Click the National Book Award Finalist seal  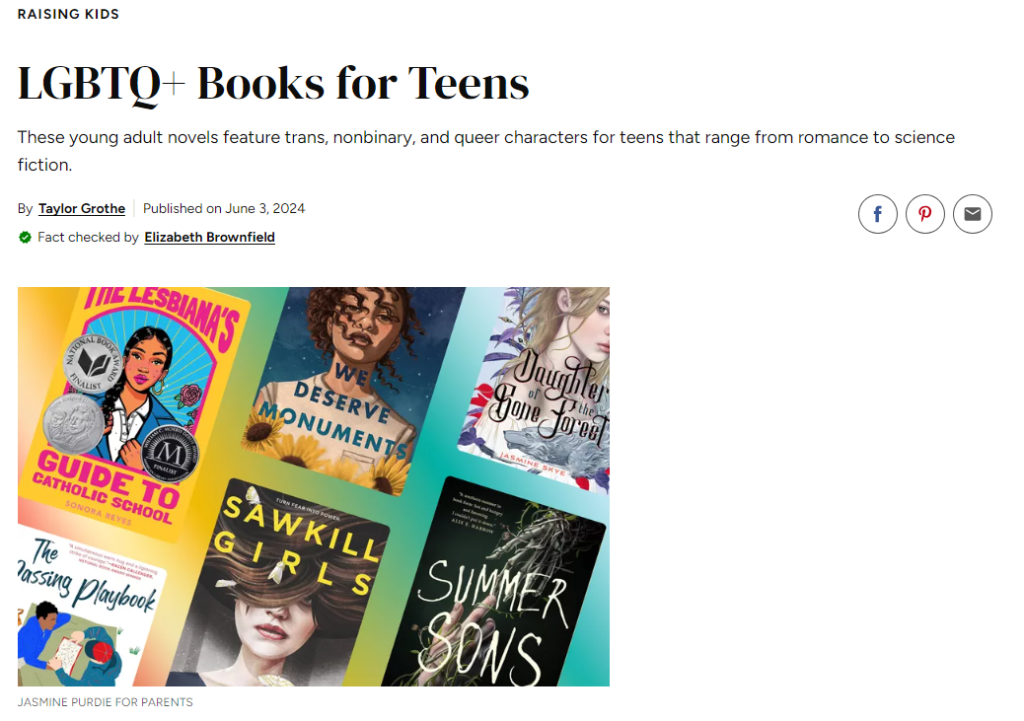pyautogui.click(x=93, y=362)
